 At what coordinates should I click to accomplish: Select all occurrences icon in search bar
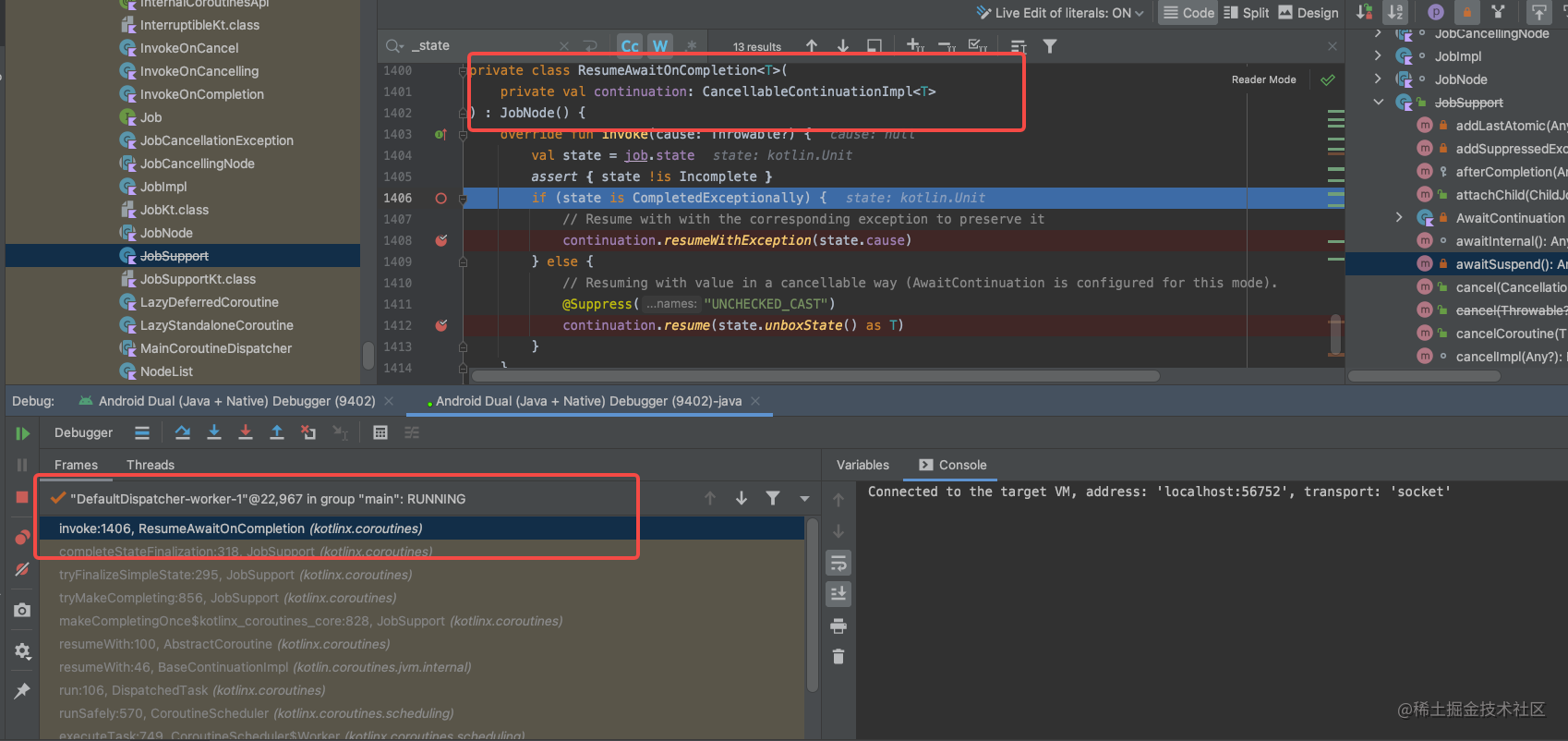point(978,45)
